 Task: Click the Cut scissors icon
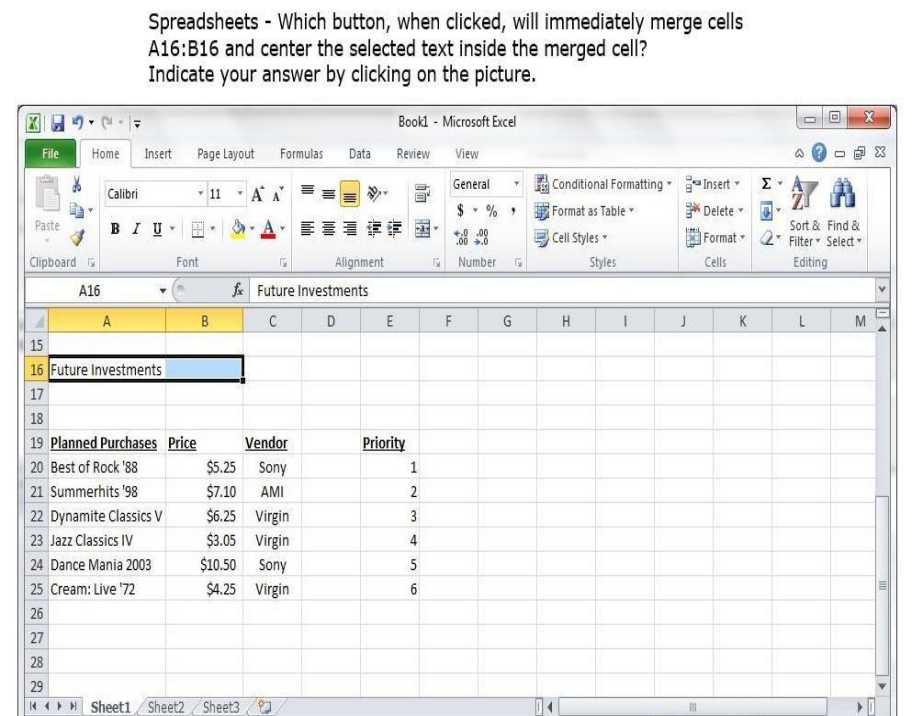coord(76,185)
